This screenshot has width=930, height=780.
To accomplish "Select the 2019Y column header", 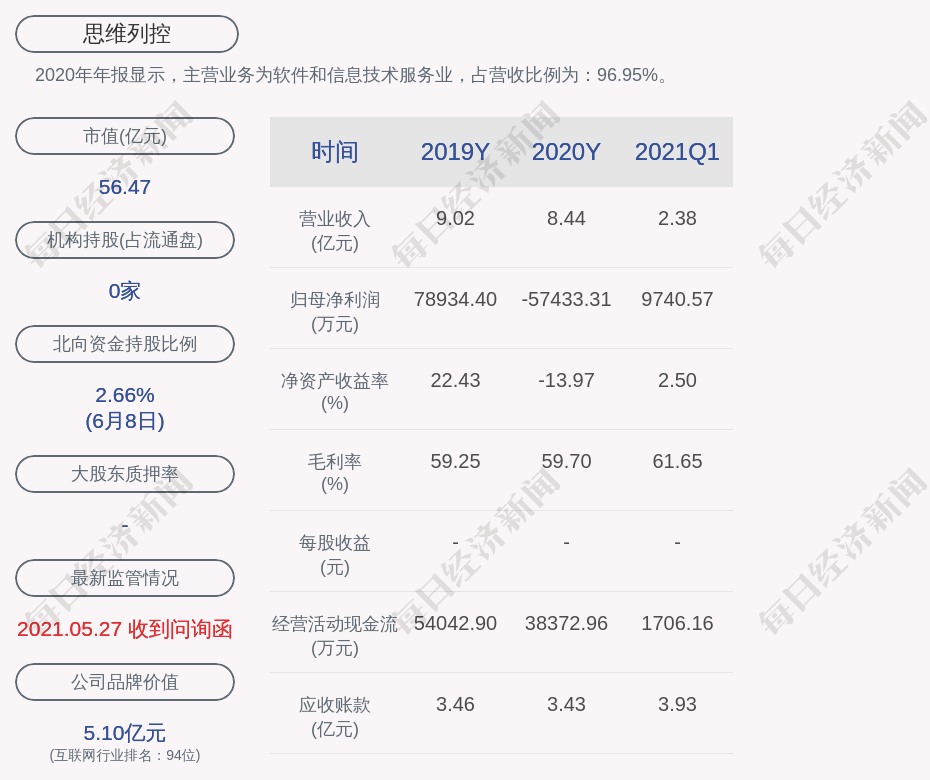I will coord(455,152).
